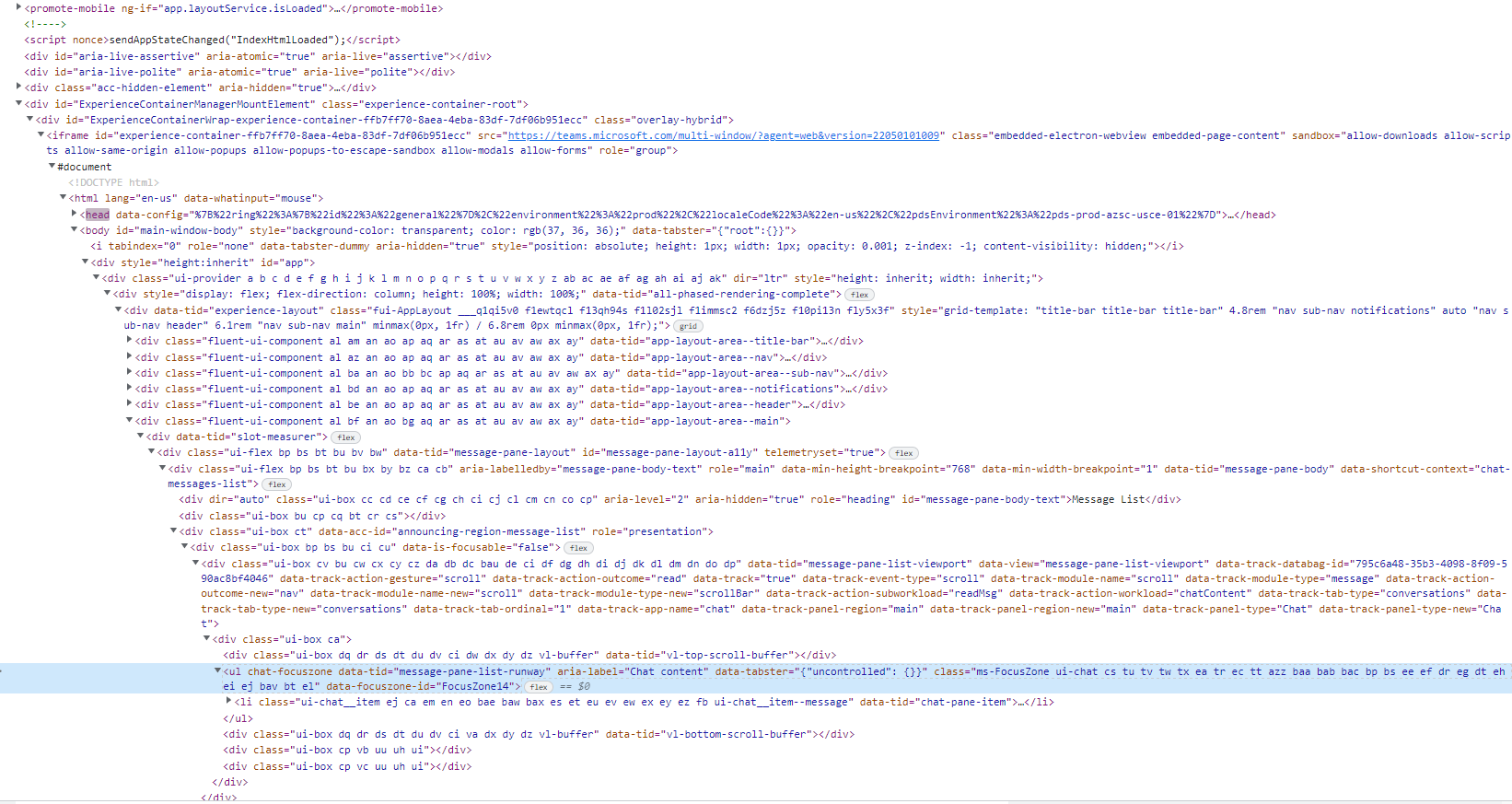Collapse the message-pane-layout div

[152, 451]
